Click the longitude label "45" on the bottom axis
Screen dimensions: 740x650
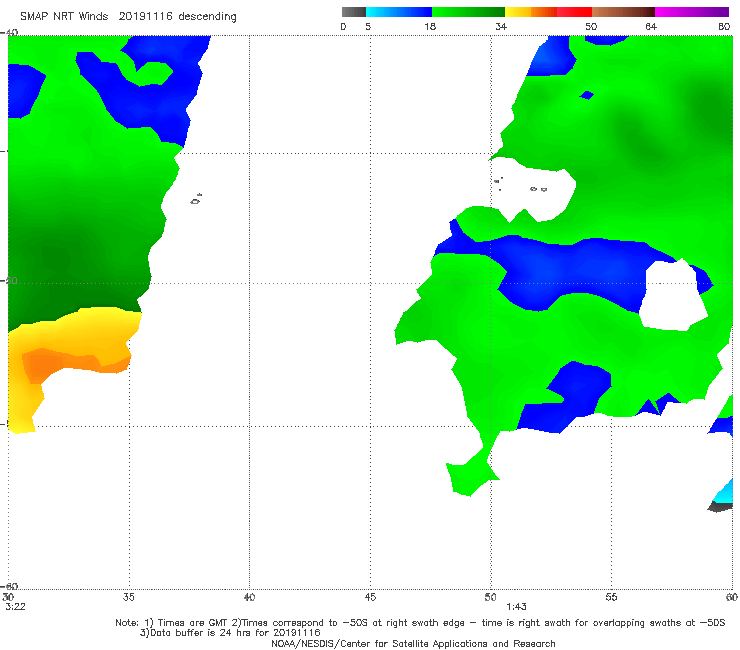coord(370,597)
